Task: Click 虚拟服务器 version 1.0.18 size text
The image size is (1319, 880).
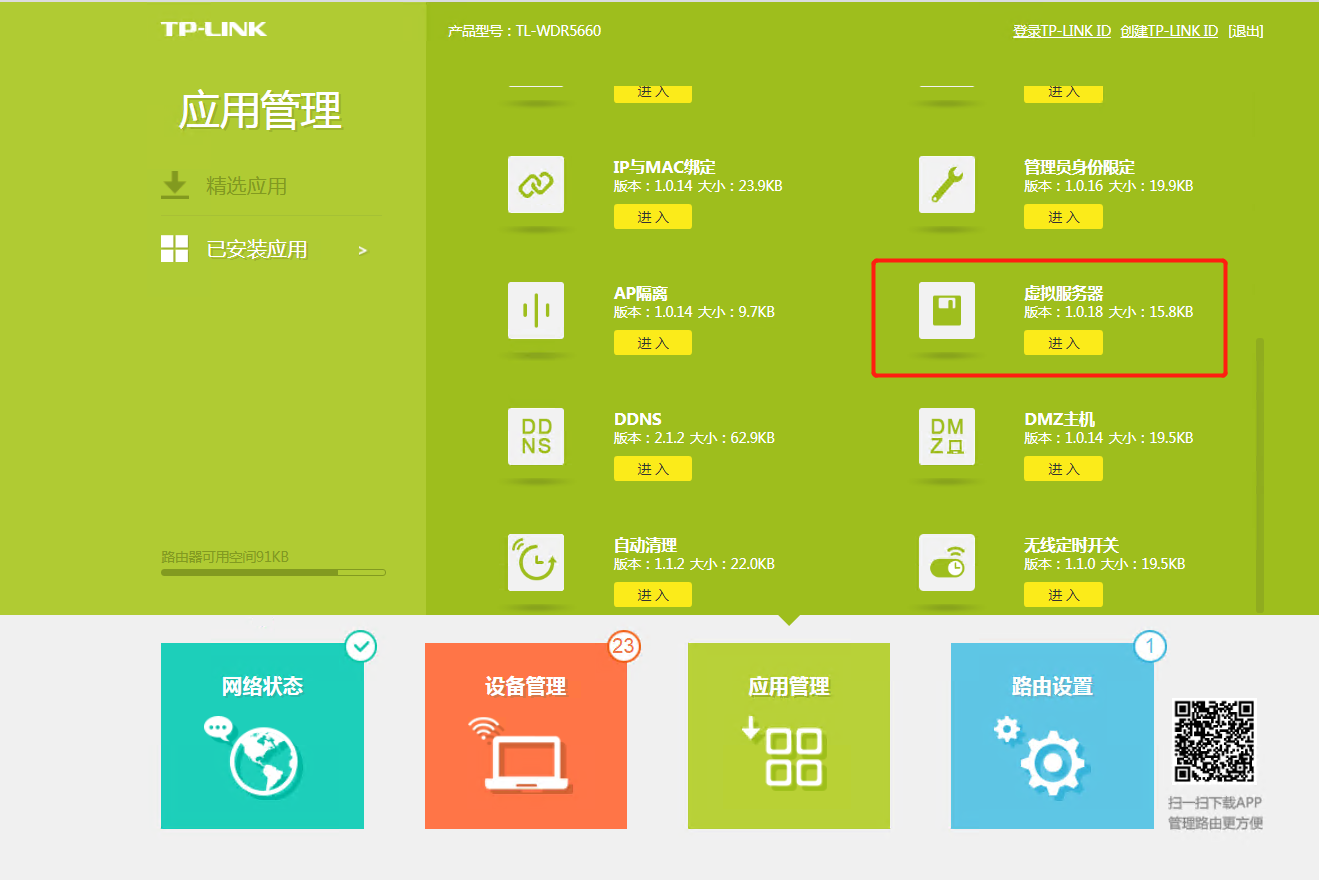Action: pos(1108,312)
